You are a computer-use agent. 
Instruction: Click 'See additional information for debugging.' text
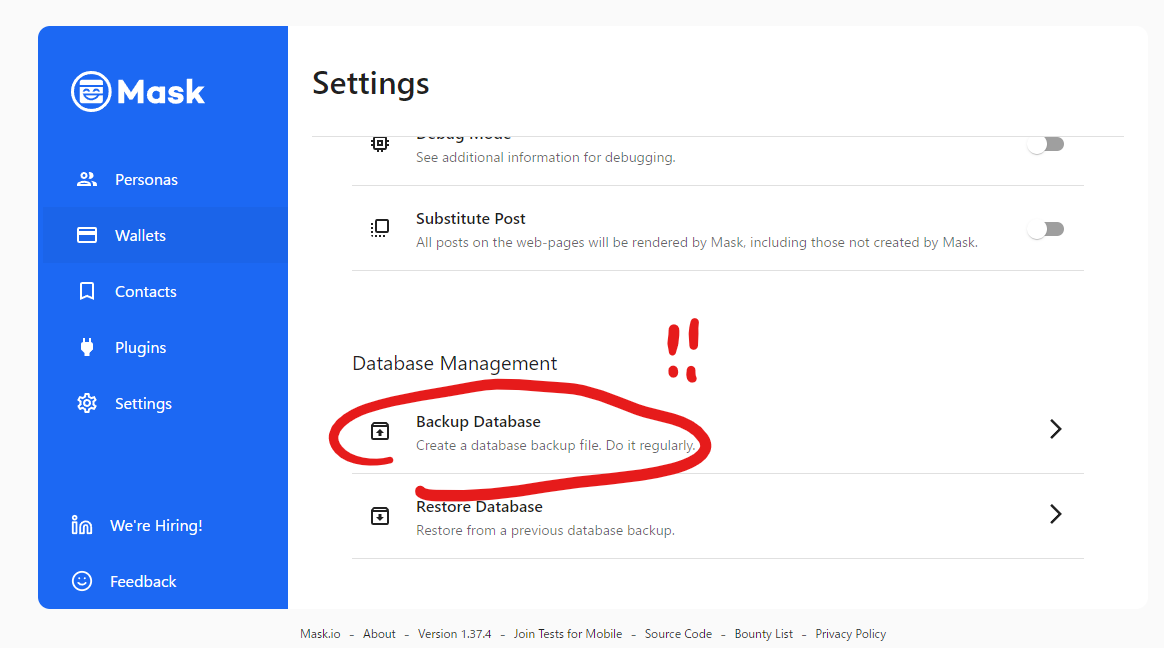point(546,157)
